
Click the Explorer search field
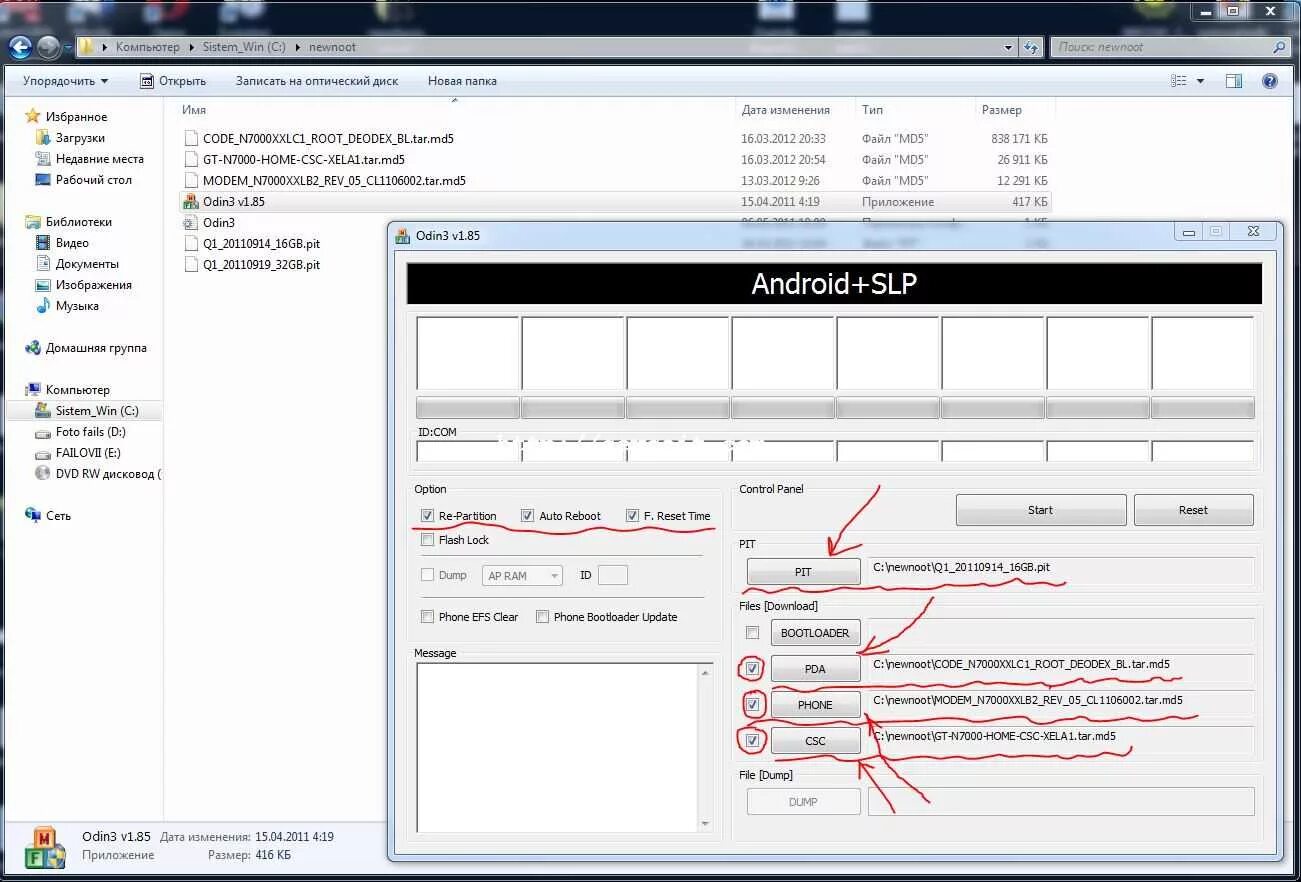click(1170, 47)
